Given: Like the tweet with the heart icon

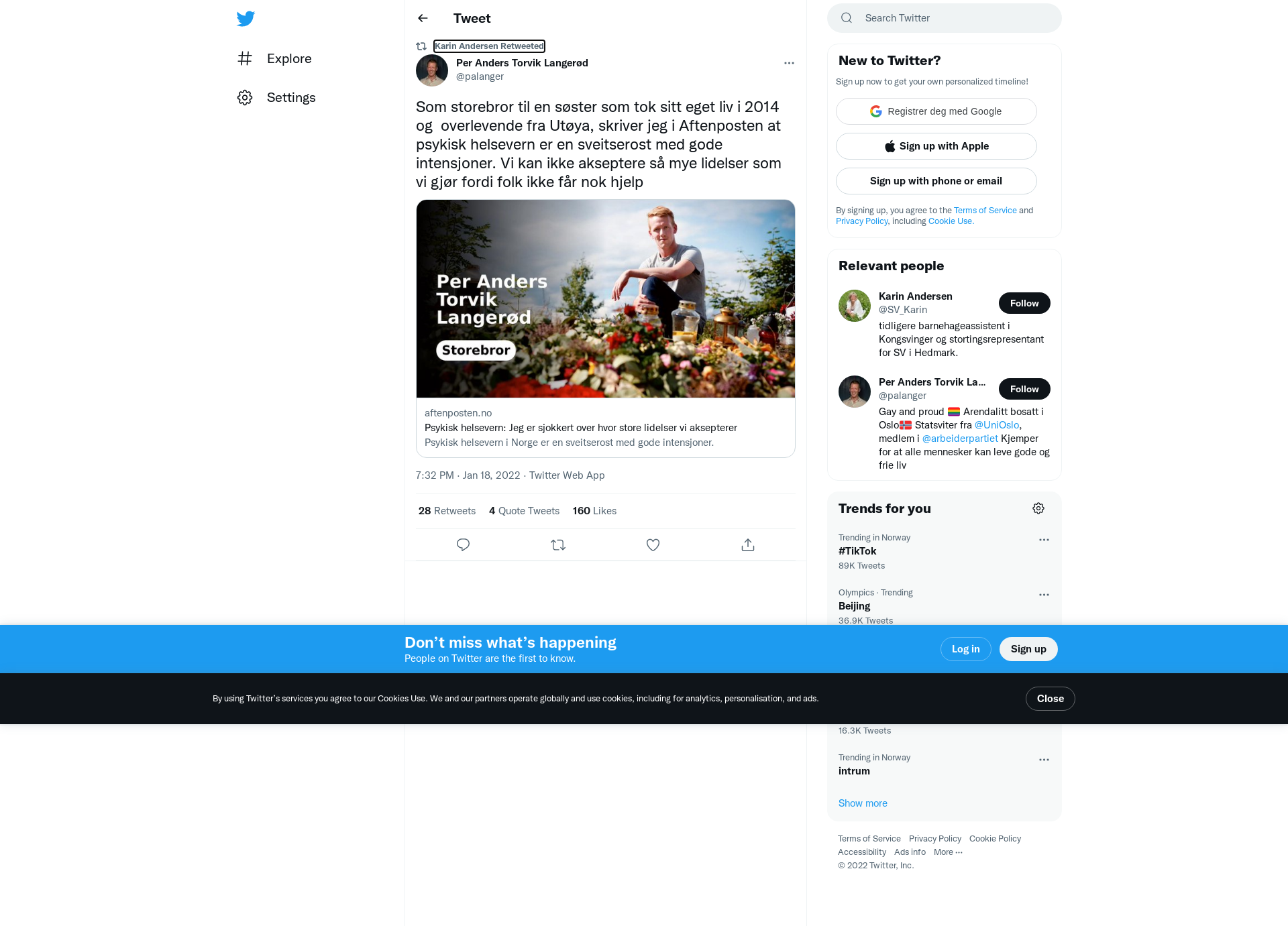Looking at the screenshot, I should [653, 544].
